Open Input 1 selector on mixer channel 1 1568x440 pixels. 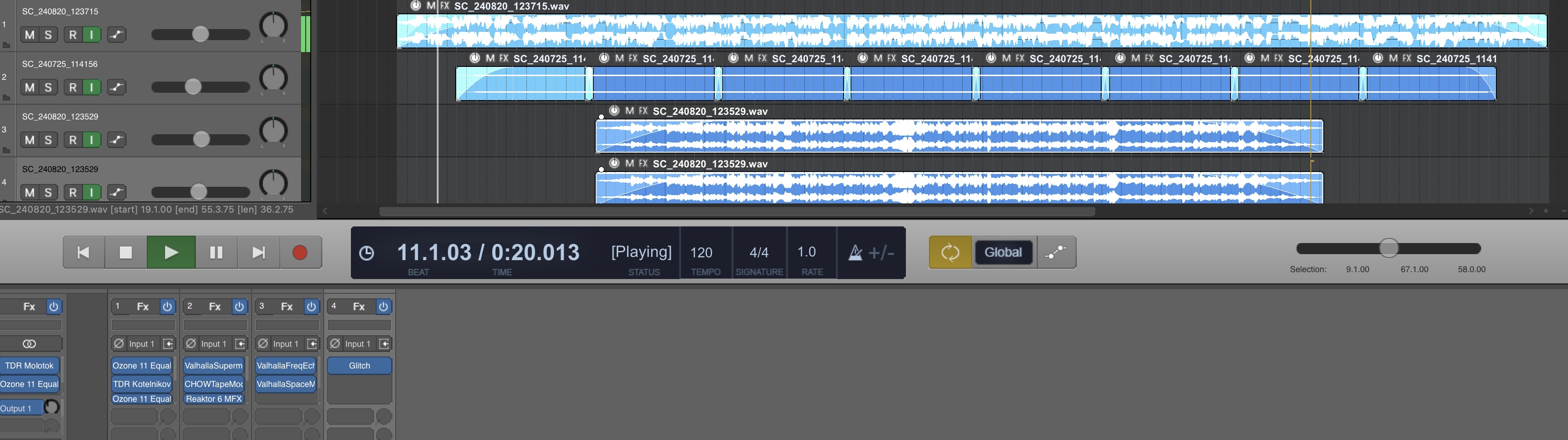(x=142, y=344)
